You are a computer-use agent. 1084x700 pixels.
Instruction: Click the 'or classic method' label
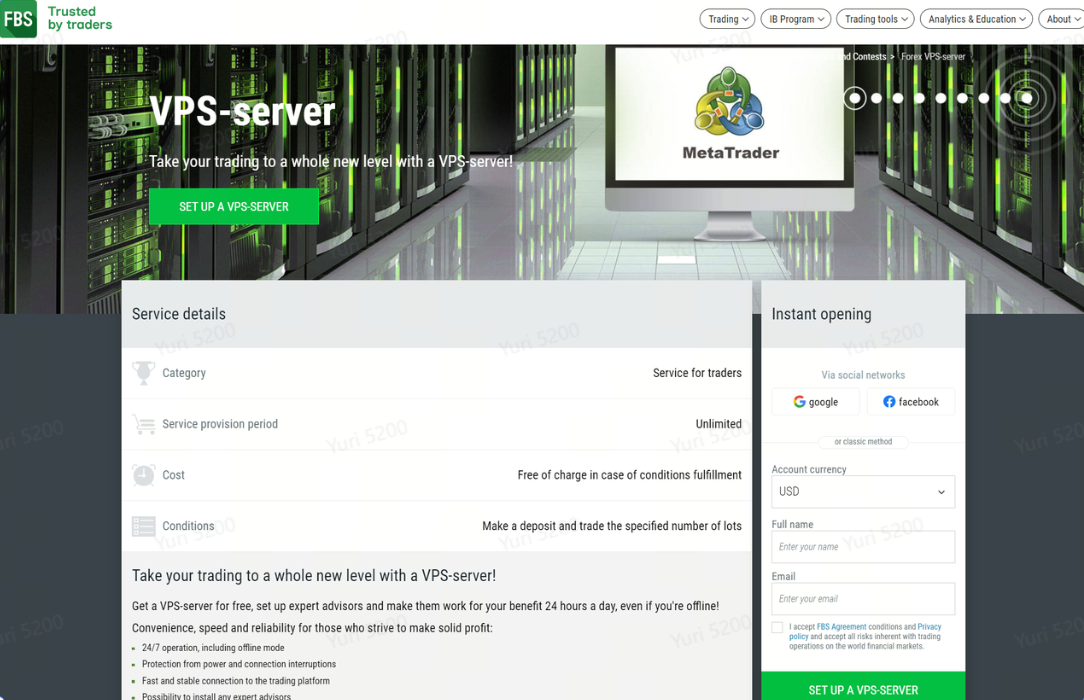point(863,442)
